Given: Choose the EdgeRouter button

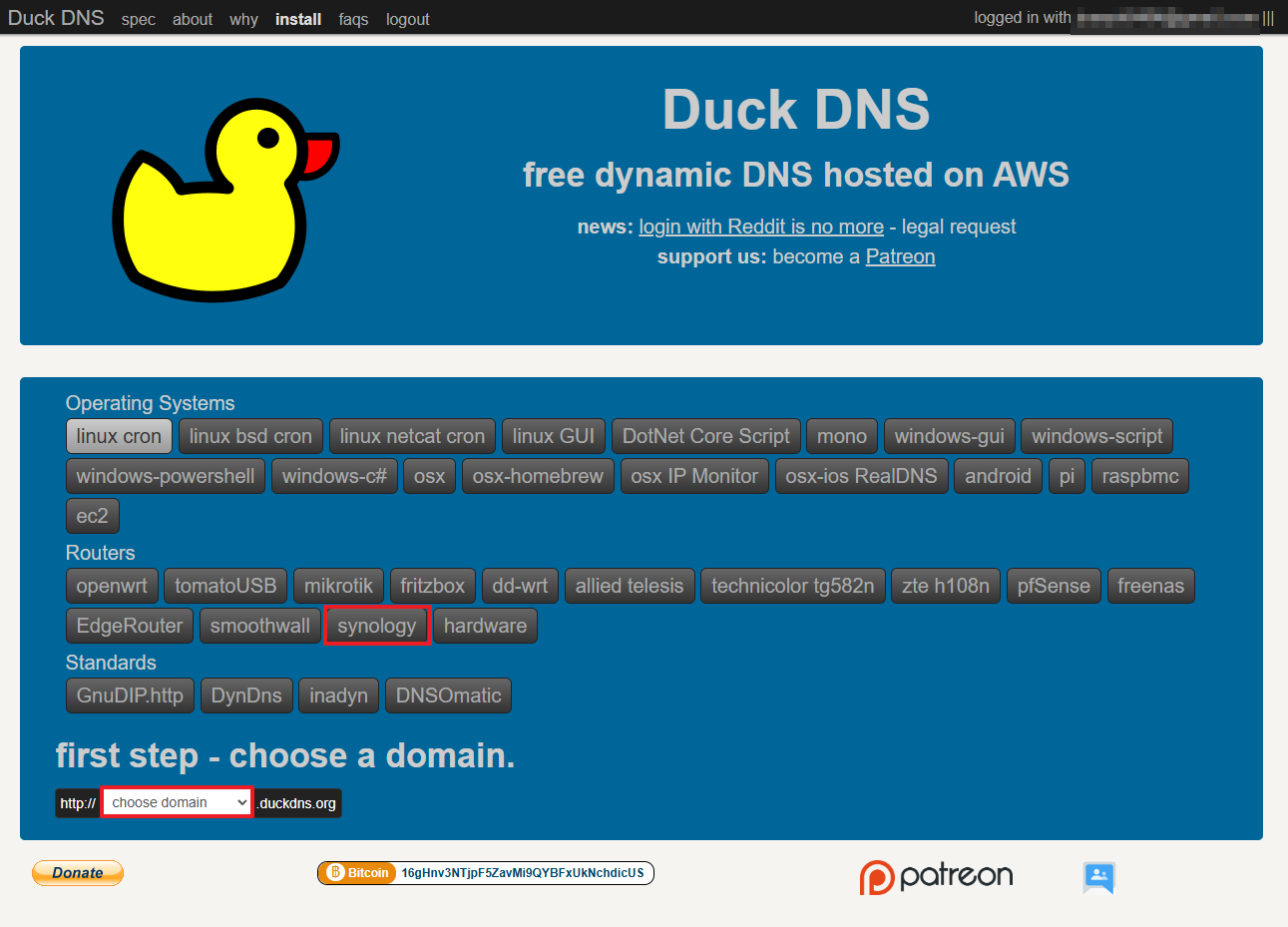Looking at the screenshot, I should [130, 626].
